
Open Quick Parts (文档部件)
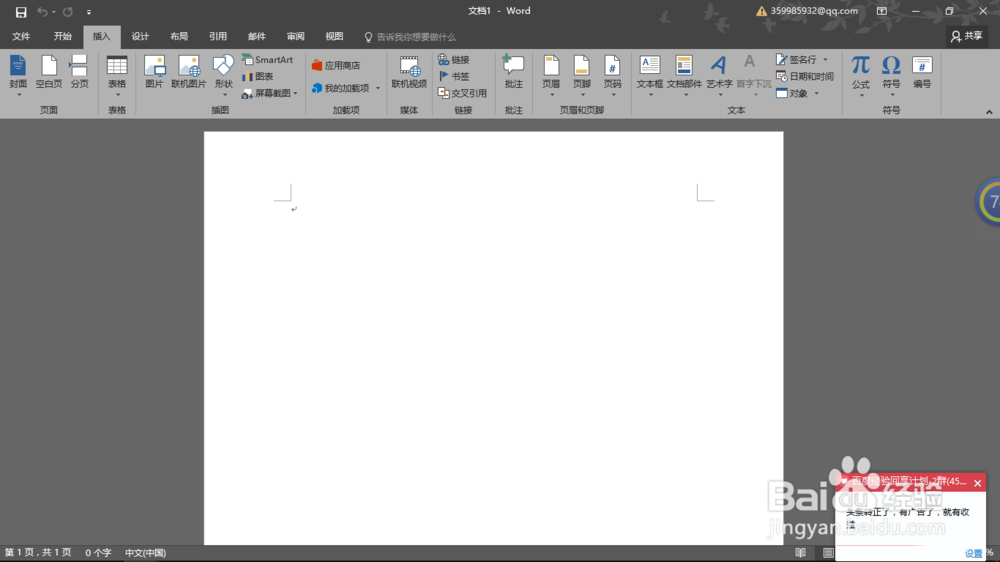pyautogui.click(x=684, y=75)
